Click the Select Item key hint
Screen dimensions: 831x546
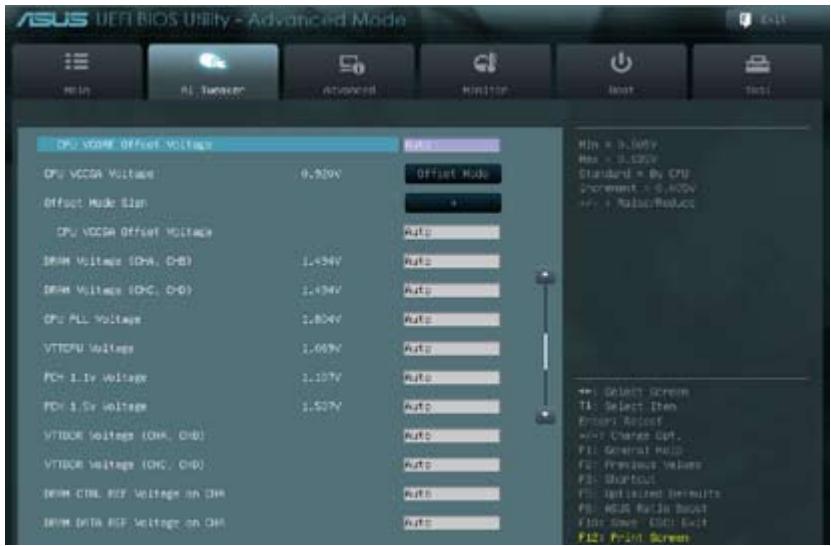[x=627, y=407]
